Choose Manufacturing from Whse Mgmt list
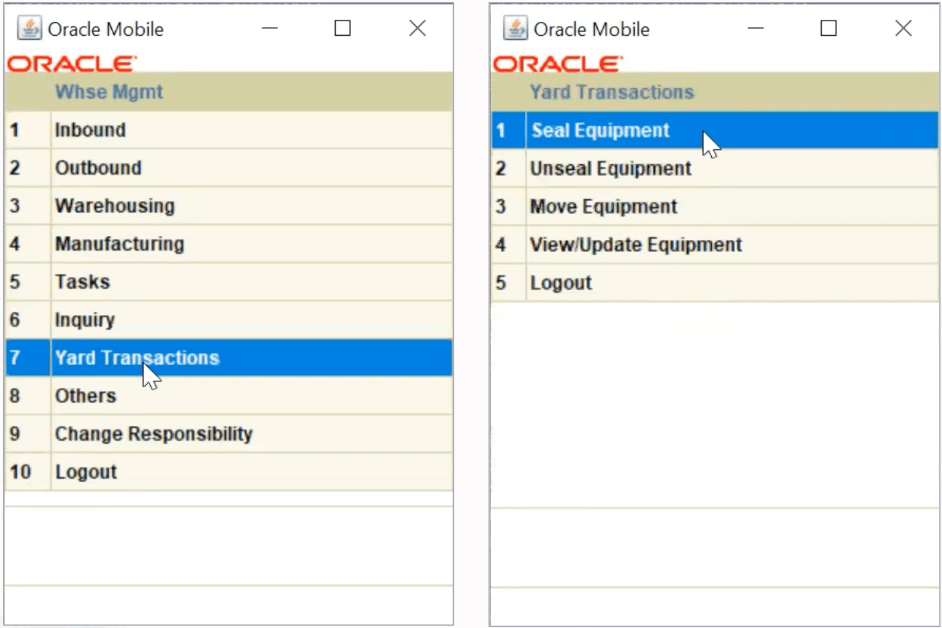Viewport: 942px width, 628px height. pyautogui.click(x=229, y=243)
